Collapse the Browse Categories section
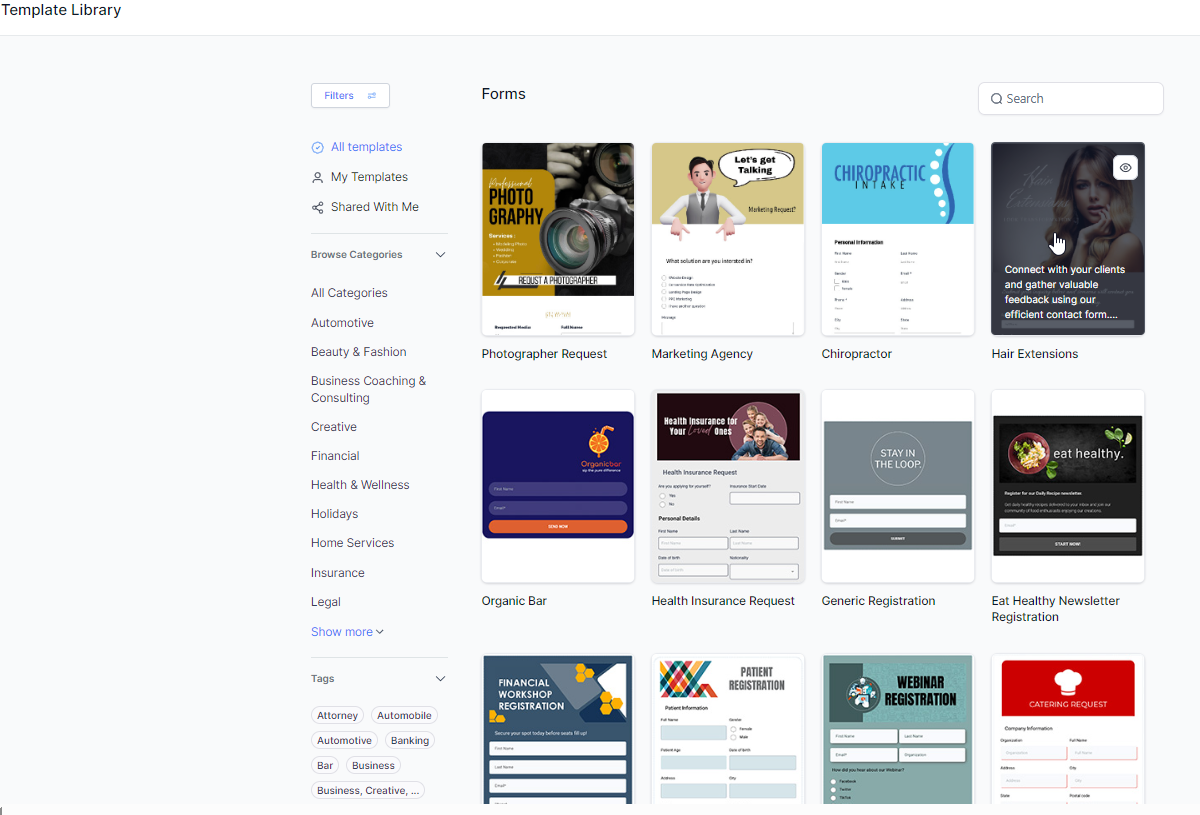Image resolution: width=1200 pixels, height=815 pixels. click(x=440, y=255)
